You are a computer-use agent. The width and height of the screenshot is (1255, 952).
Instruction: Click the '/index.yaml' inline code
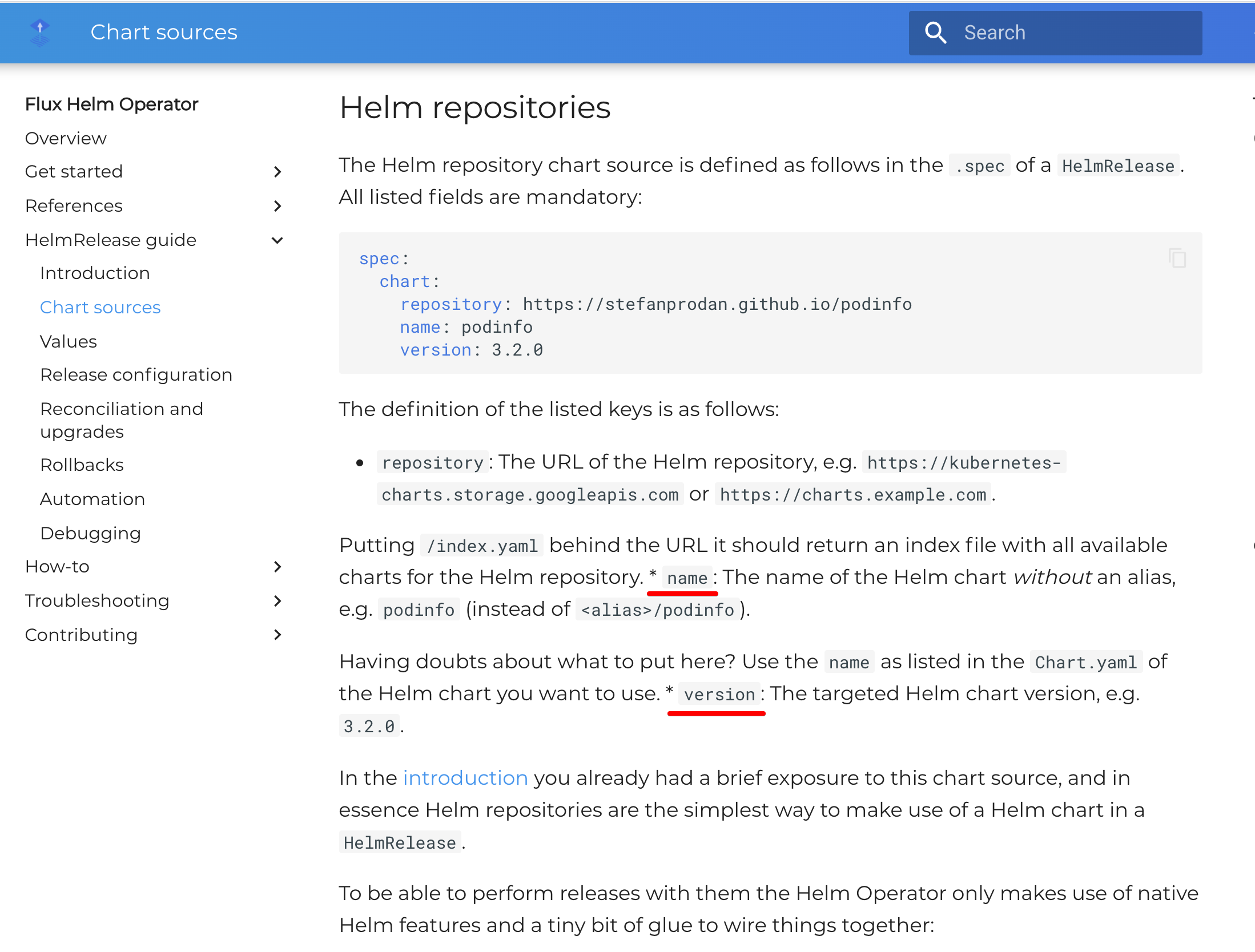click(x=482, y=546)
